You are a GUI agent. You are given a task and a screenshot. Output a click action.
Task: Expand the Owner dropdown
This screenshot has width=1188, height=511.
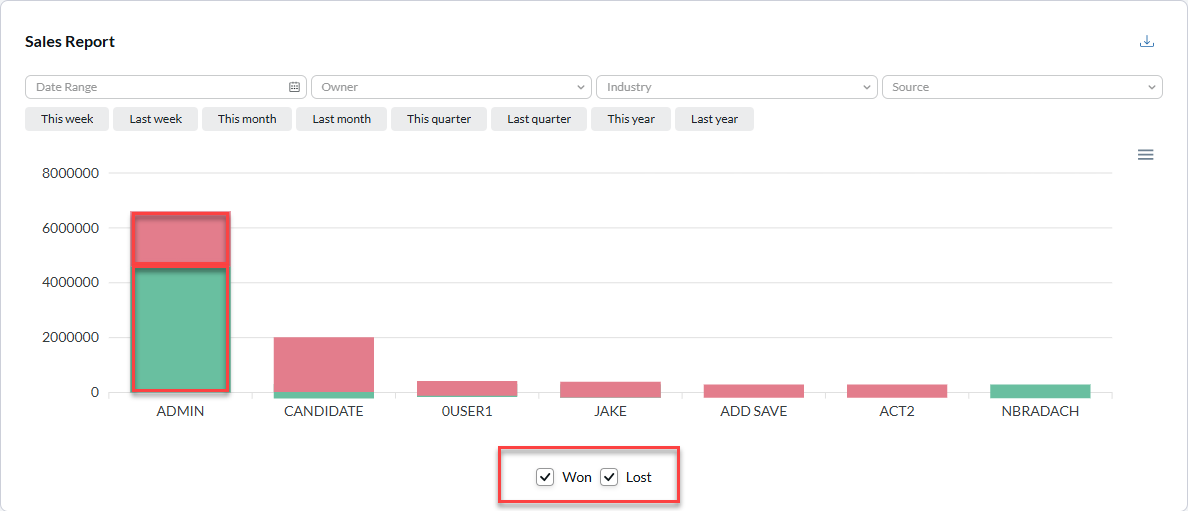tap(451, 87)
